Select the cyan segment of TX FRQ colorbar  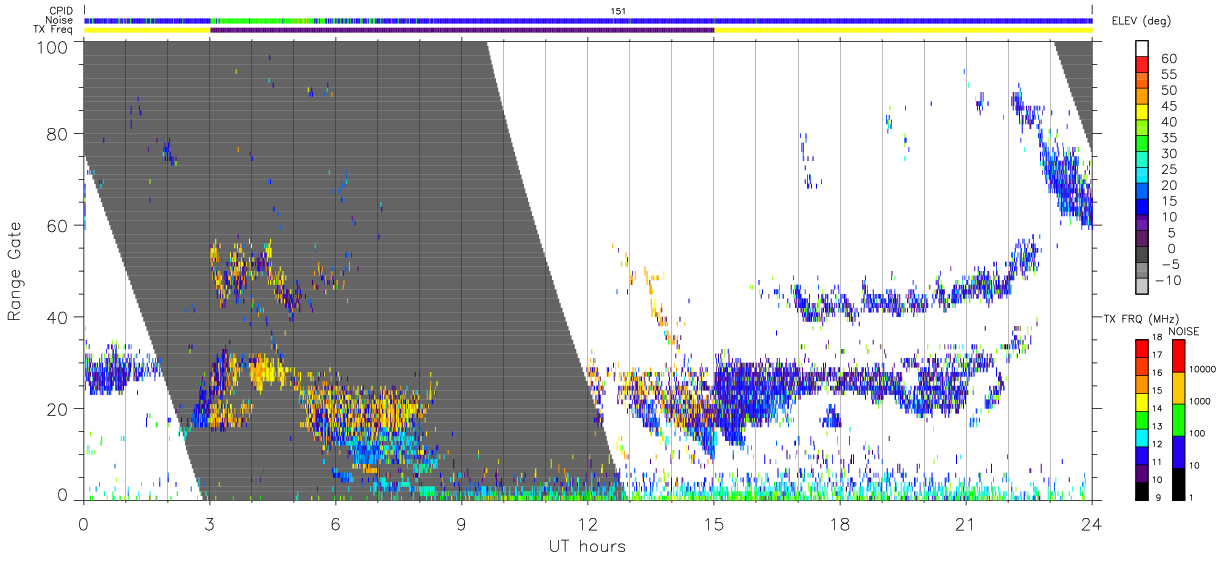click(1142, 438)
